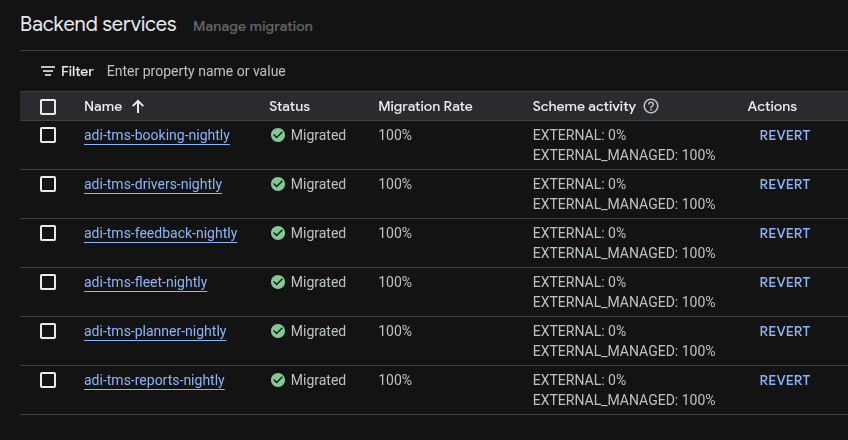The height and width of the screenshot is (440, 848).
Task: Click 'EXTERNAL_MANAGED: 100%' in adi-tms-booking-nightly row
Action: coord(624,155)
